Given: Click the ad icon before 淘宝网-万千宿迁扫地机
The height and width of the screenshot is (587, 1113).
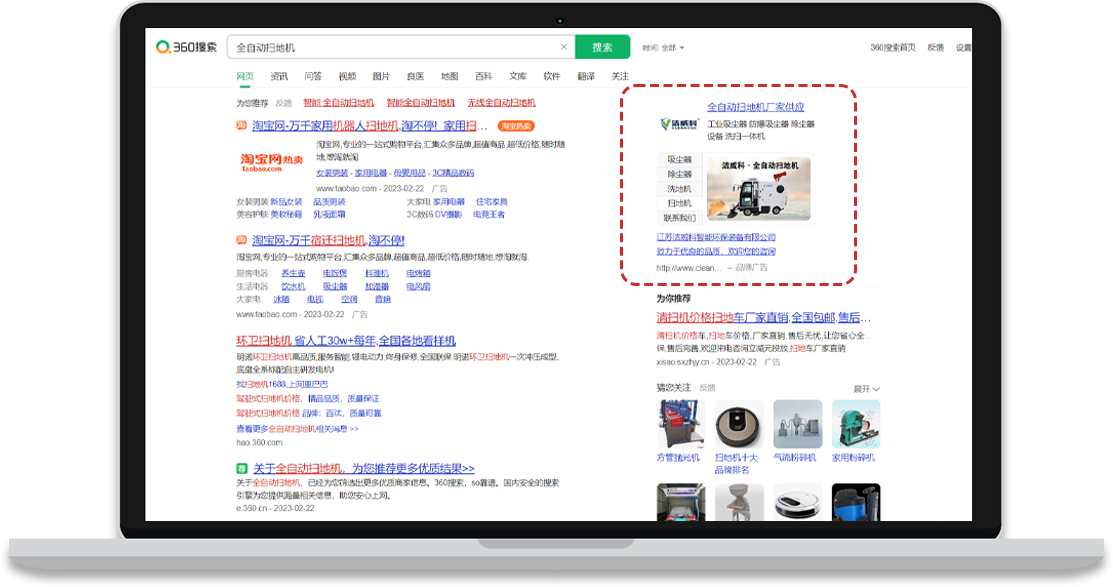Looking at the screenshot, I should coord(241,240).
